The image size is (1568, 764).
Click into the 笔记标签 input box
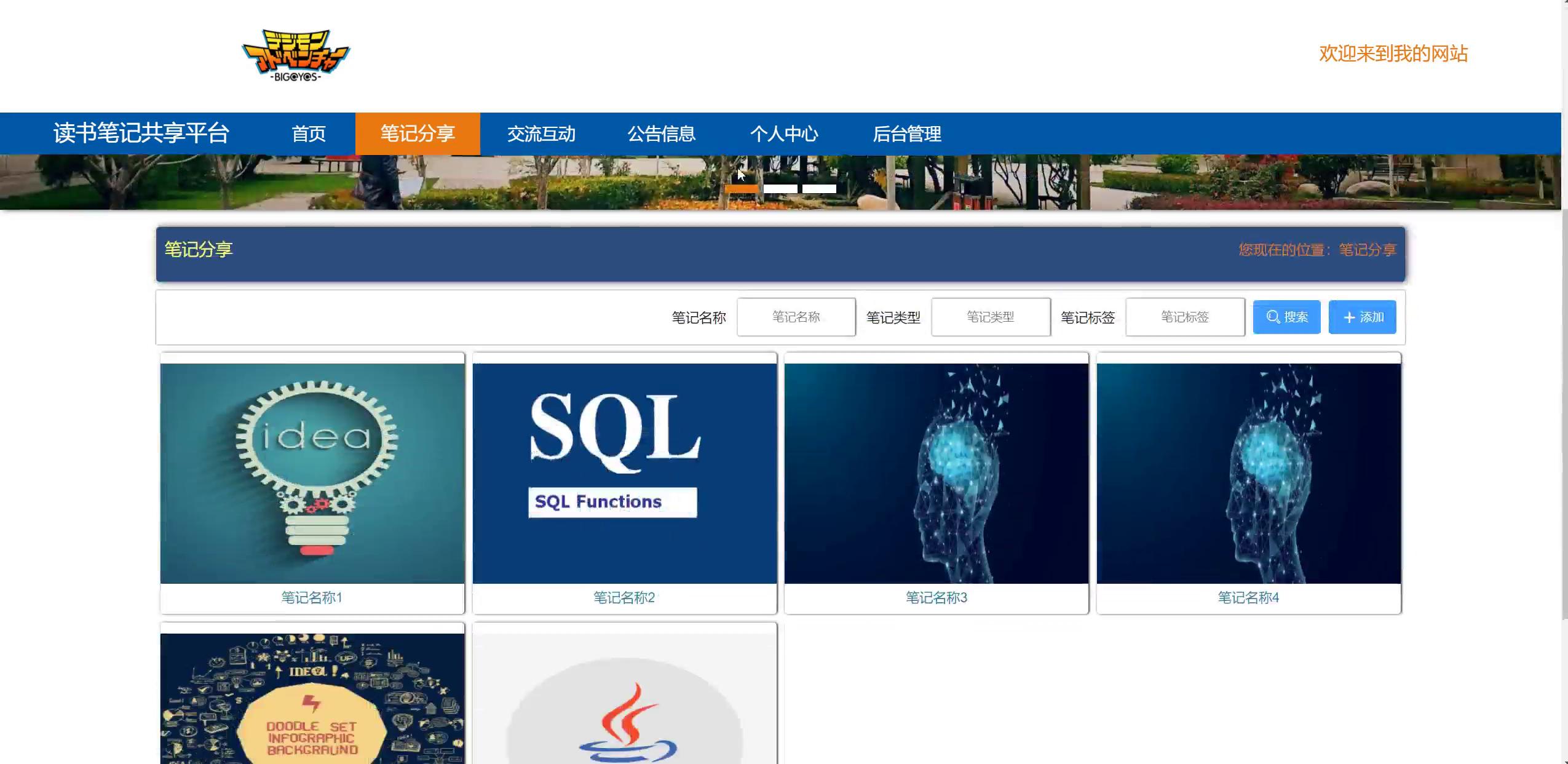tap(1184, 317)
